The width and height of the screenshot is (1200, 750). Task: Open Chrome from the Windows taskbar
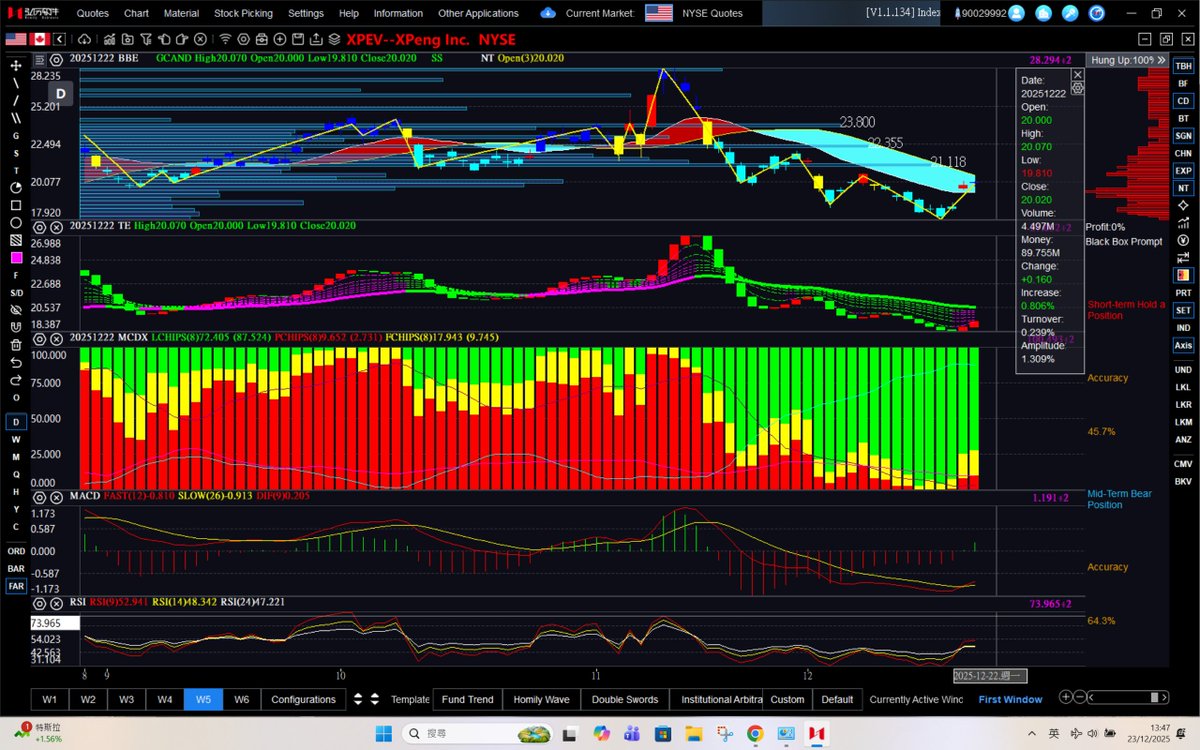pos(754,734)
